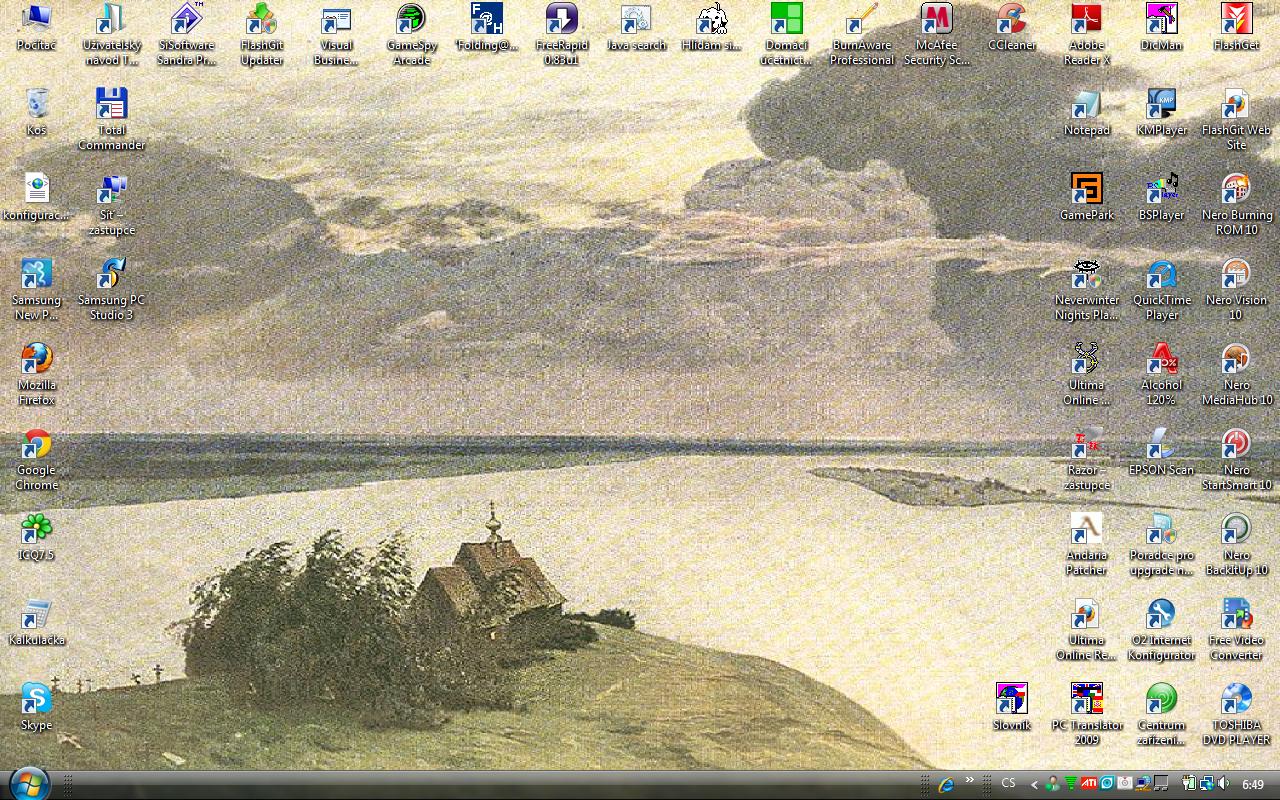The height and width of the screenshot is (800, 1280).
Task: Select the McAfee Security Scan icon
Action: point(936,20)
